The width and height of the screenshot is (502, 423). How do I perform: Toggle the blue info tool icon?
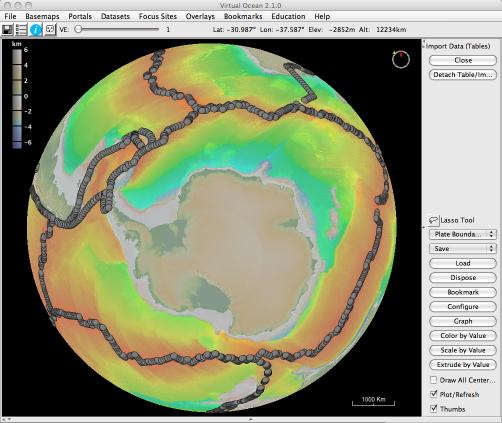coord(35,30)
